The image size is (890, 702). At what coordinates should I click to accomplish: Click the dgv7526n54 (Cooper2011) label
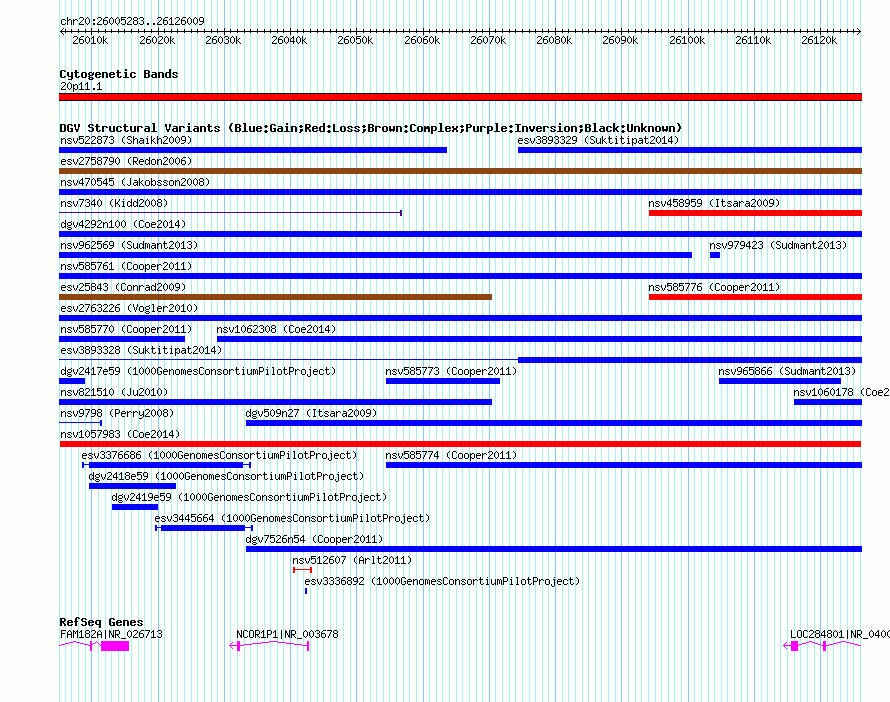[314, 539]
